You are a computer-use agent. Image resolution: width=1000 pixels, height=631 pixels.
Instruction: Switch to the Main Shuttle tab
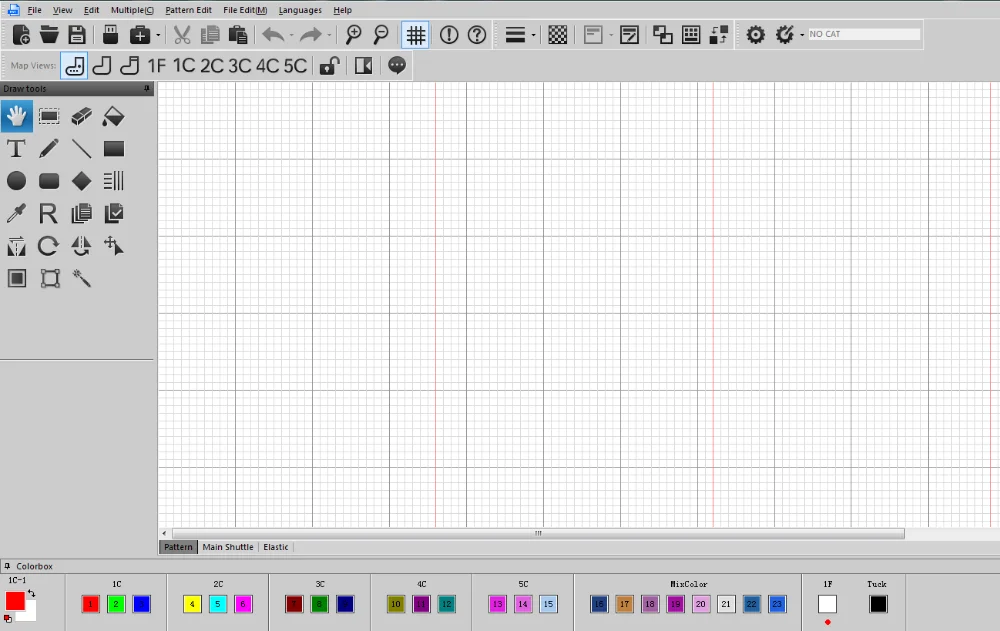pyautogui.click(x=227, y=547)
